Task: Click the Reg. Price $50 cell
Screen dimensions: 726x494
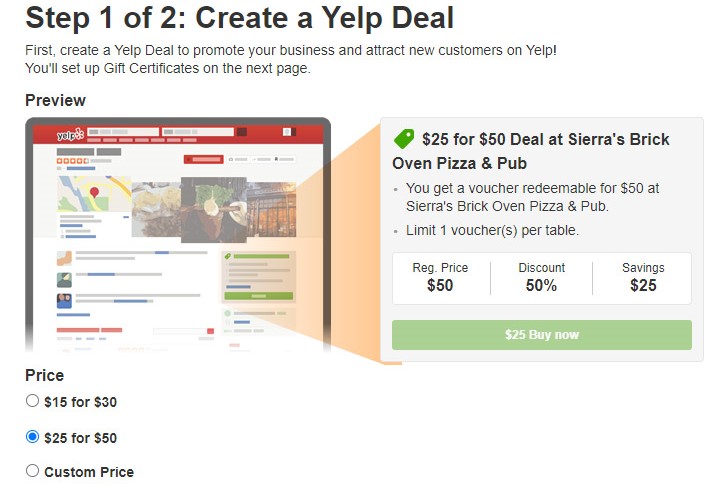Action: coord(440,278)
